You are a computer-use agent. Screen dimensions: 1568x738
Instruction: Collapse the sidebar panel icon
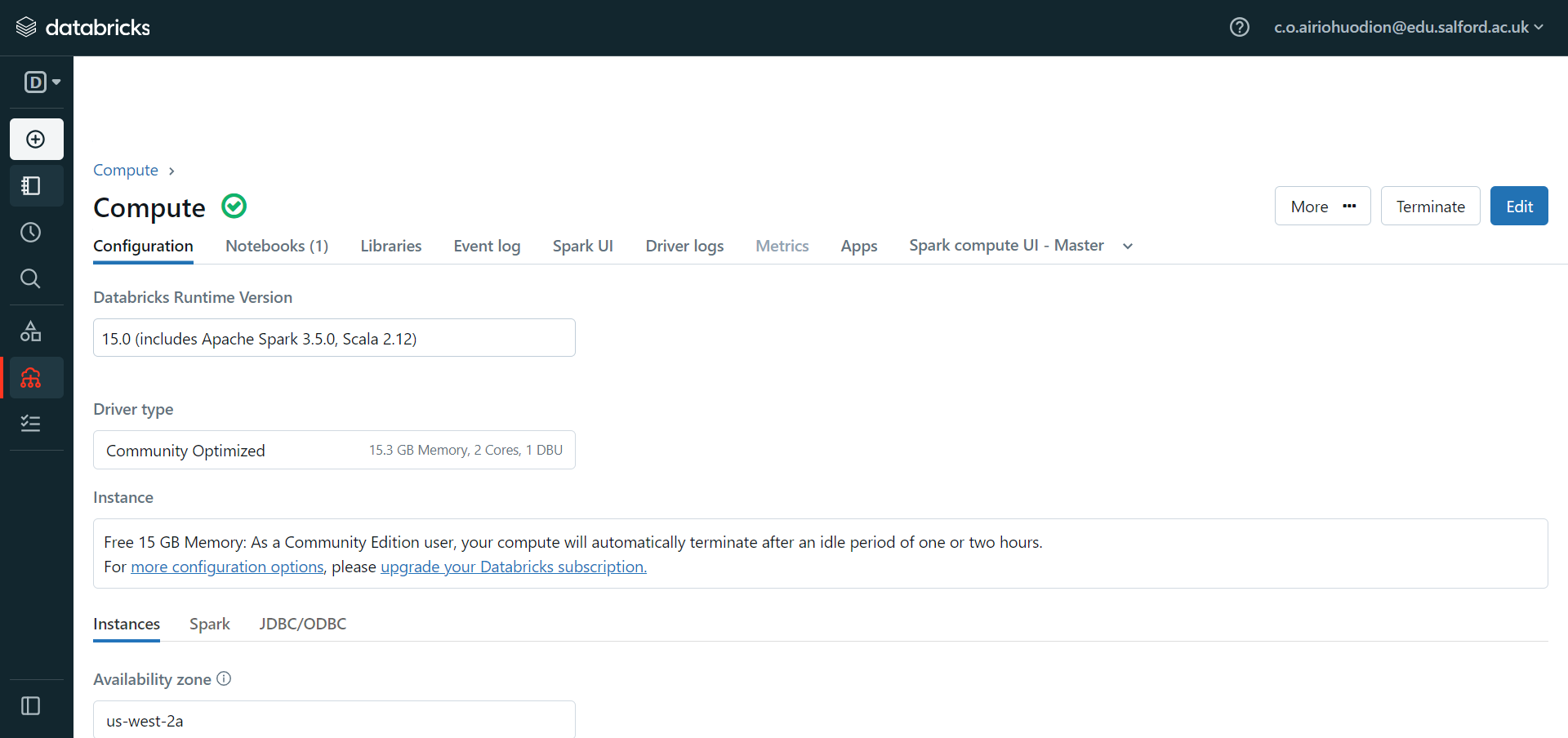click(x=31, y=706)
